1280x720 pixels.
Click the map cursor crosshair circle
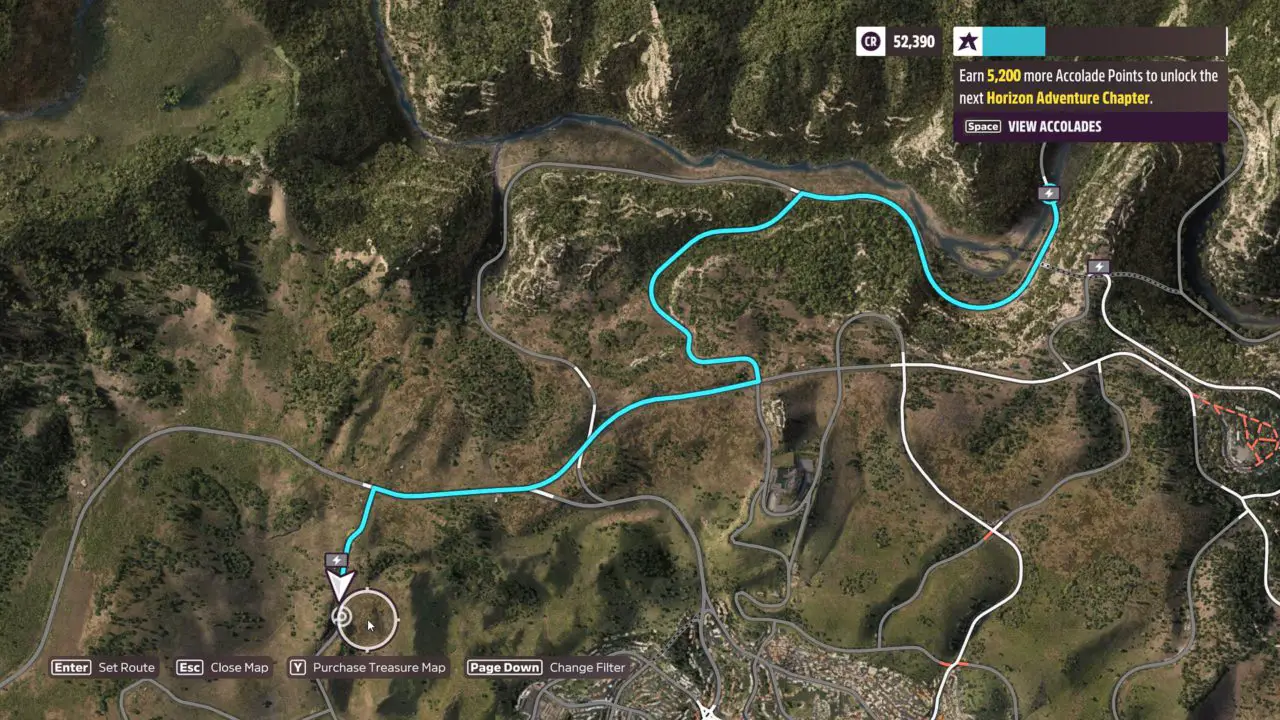[x=368, y=620]
